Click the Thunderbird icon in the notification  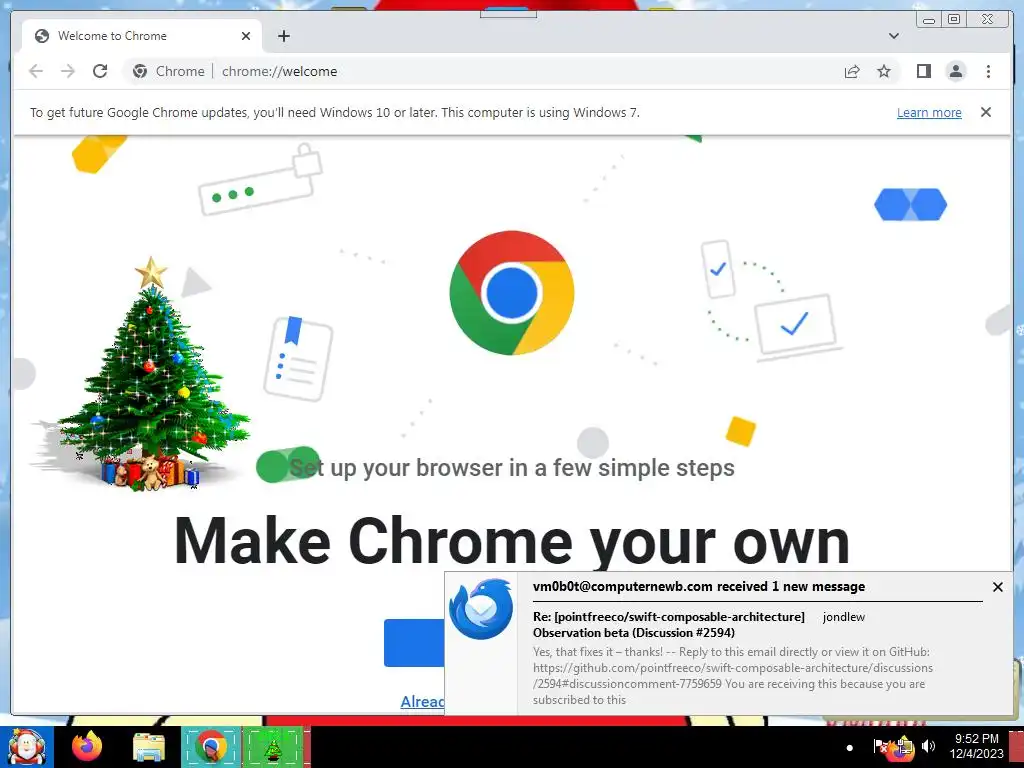pyautogui.click(x=481, y=609)
